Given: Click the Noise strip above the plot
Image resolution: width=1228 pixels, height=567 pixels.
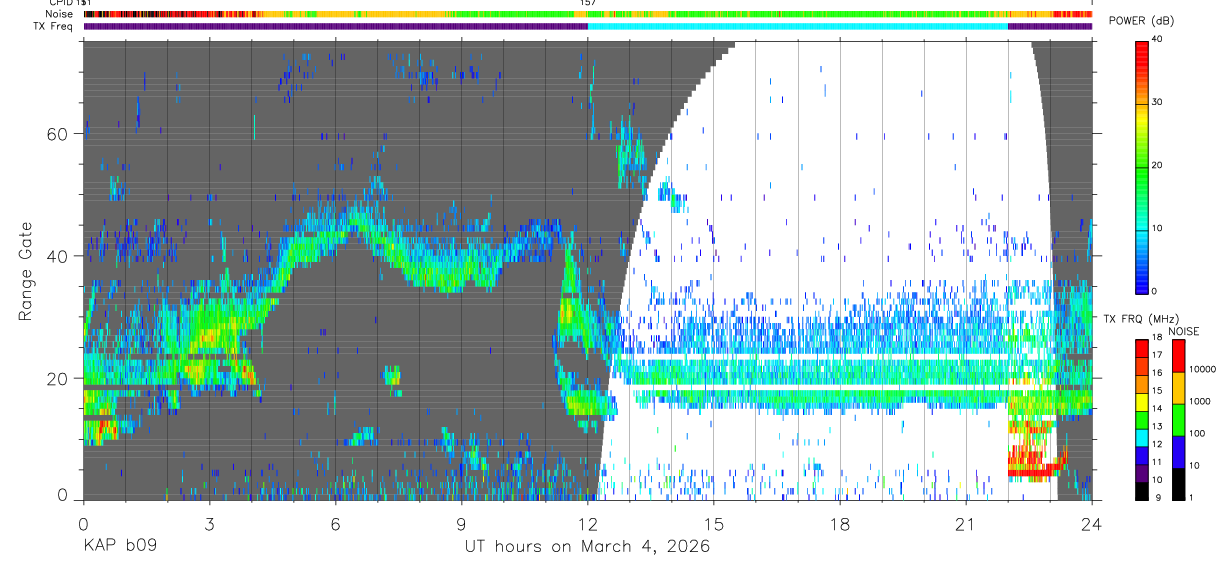Looking at the screenshot, I should click(x=588, y=14).
